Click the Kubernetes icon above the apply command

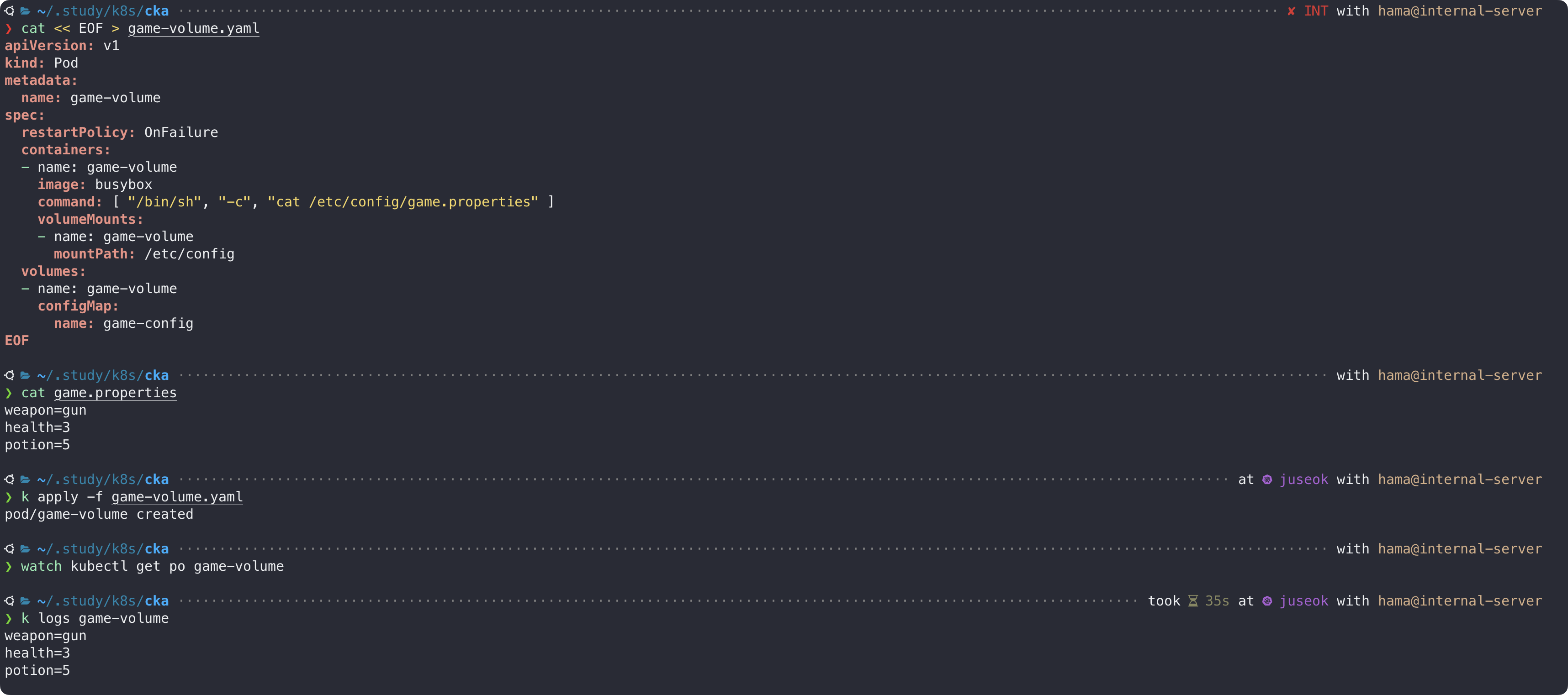[1267, 479]
